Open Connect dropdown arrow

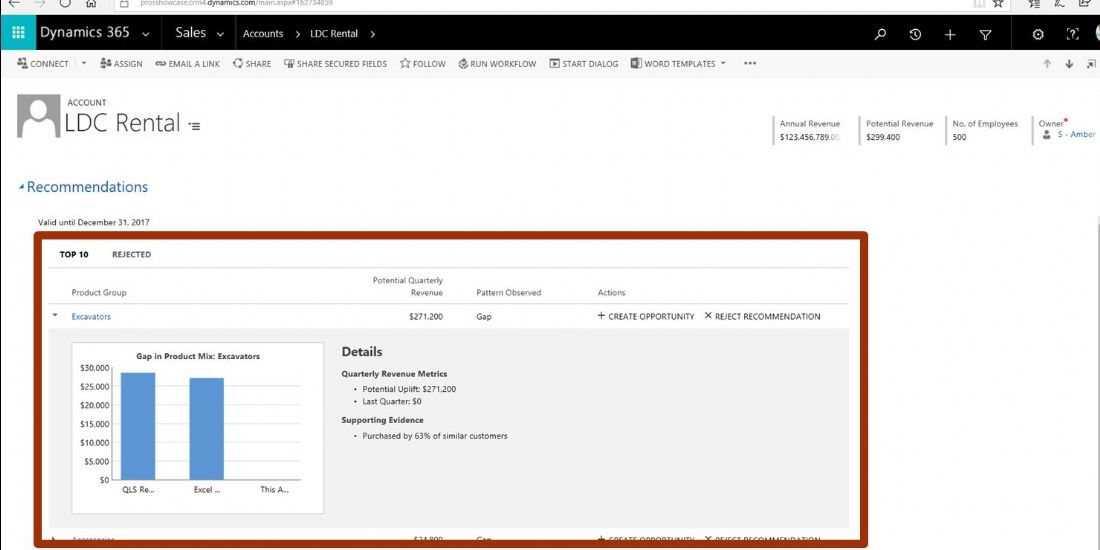coord(83,63)
